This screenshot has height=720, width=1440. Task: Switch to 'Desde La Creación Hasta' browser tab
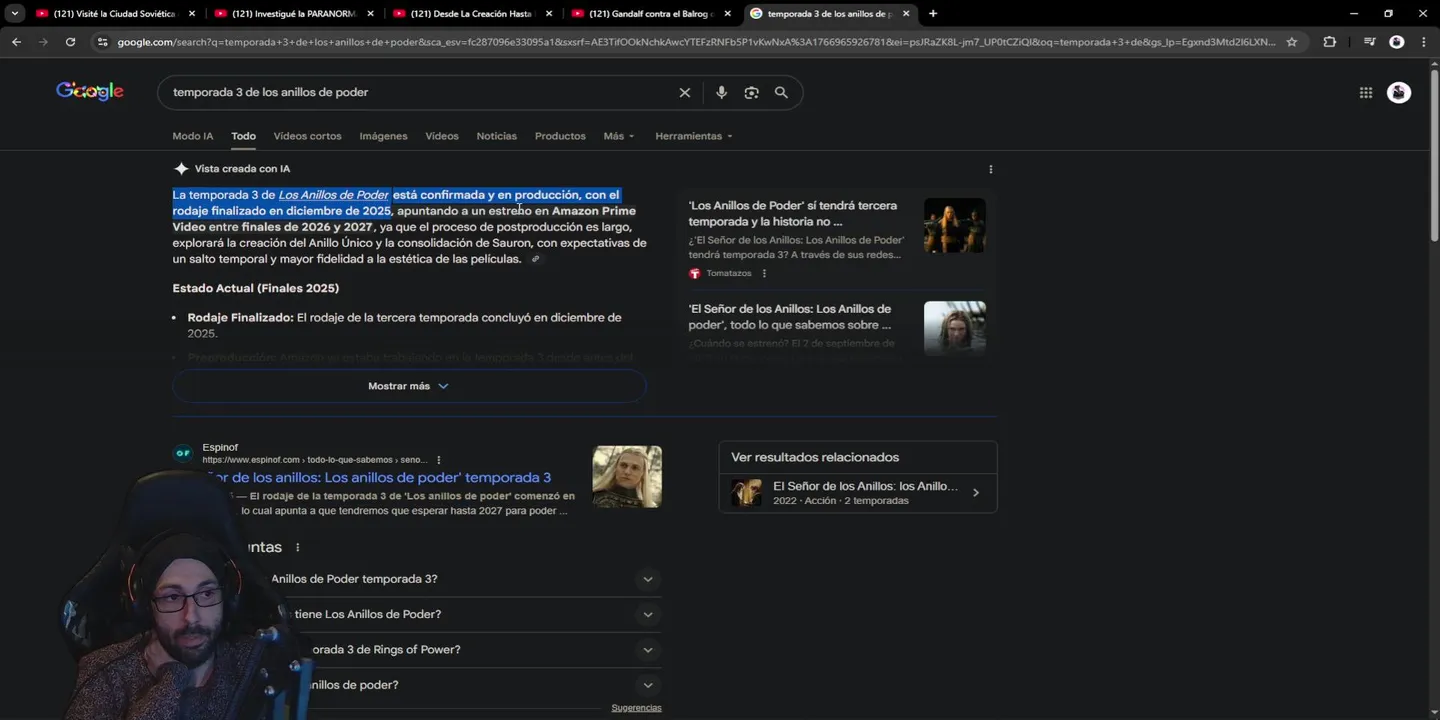470,14
